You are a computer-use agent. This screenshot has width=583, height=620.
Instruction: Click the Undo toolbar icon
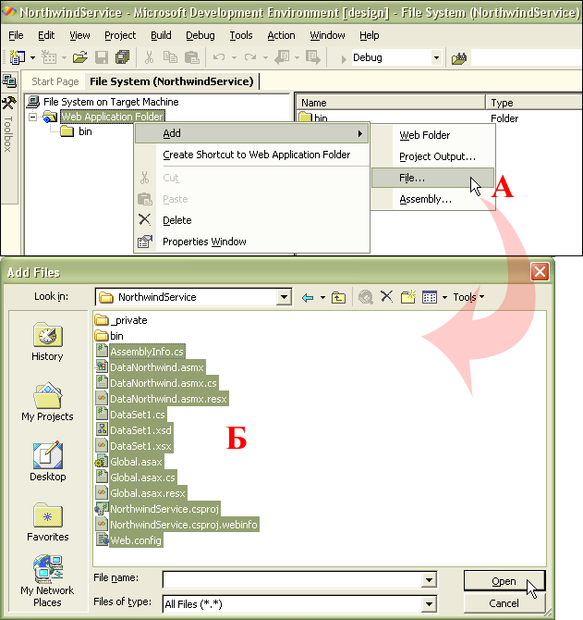219,58
